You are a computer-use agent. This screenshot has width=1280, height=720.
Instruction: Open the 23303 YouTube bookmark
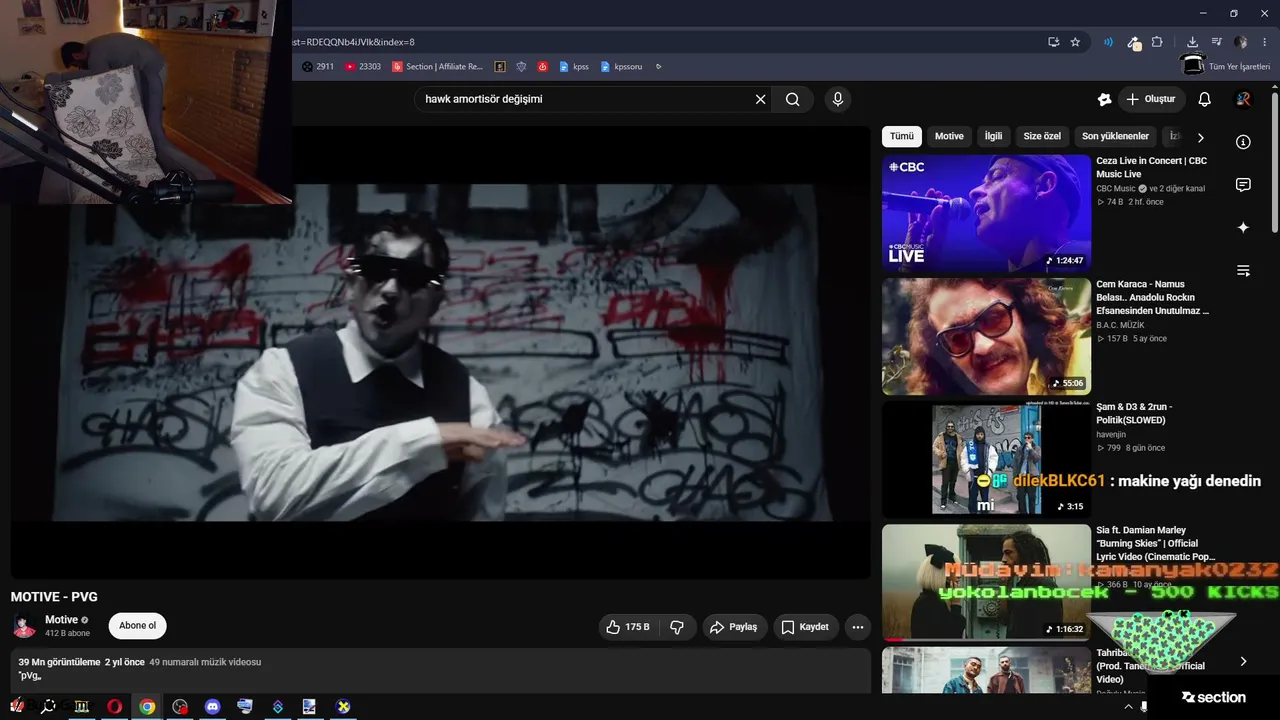coord(362,67)
